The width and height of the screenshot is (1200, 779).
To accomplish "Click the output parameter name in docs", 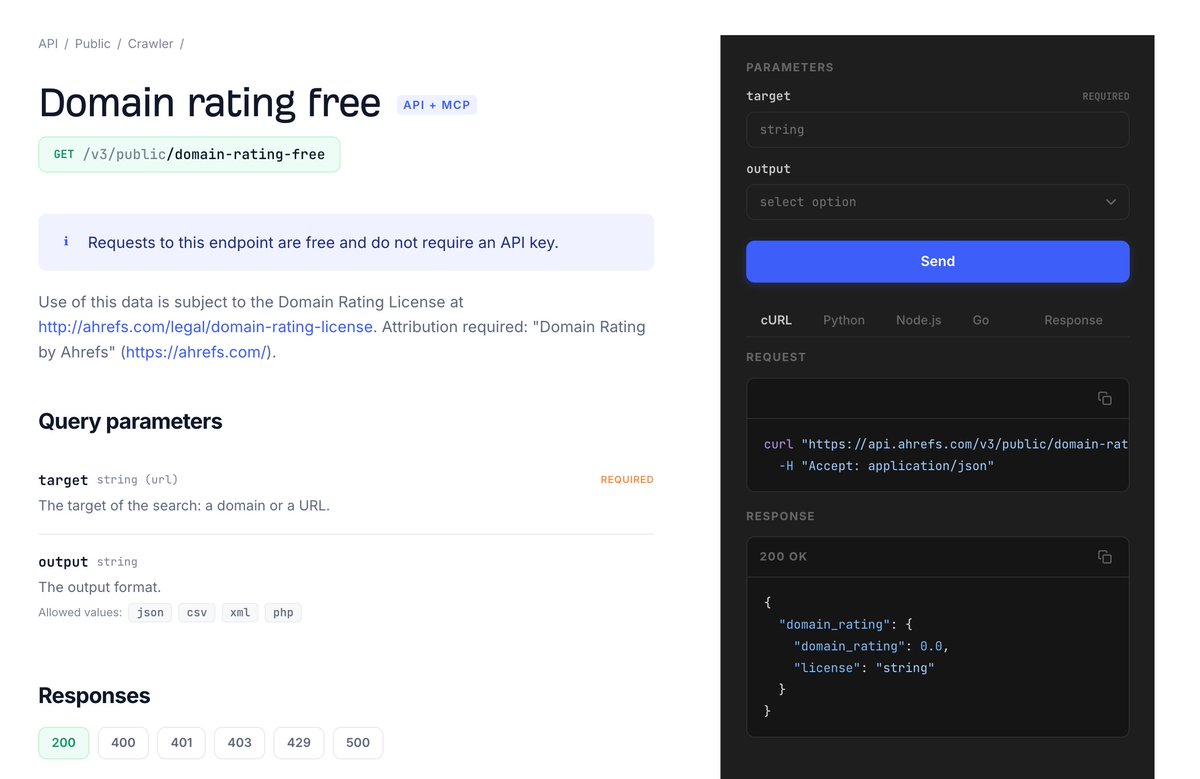I will [x=63, y=562].
